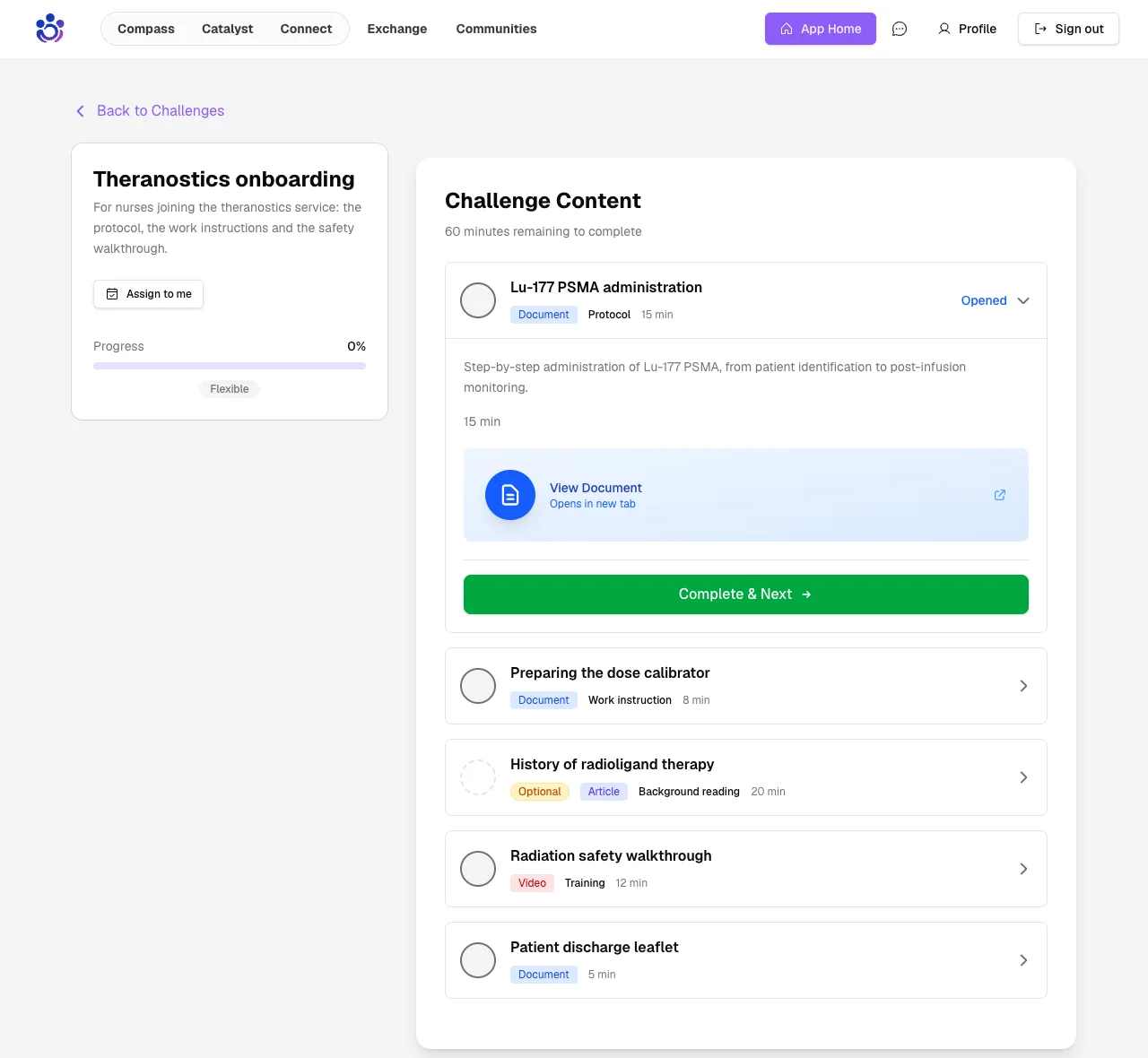Click the Video tag on Radiation safety
Screen dimensions: 1148x1058
pos(532,883)
